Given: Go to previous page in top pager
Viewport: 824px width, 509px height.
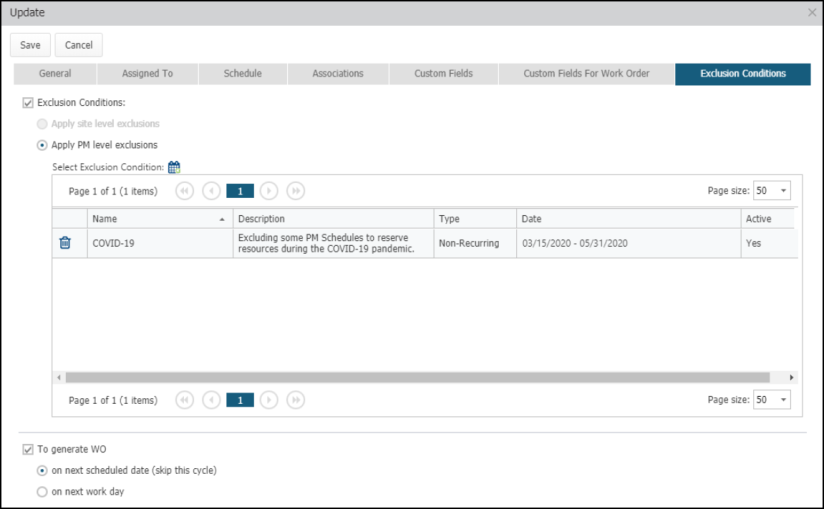Looking at the screenshot, I should 211,191.
